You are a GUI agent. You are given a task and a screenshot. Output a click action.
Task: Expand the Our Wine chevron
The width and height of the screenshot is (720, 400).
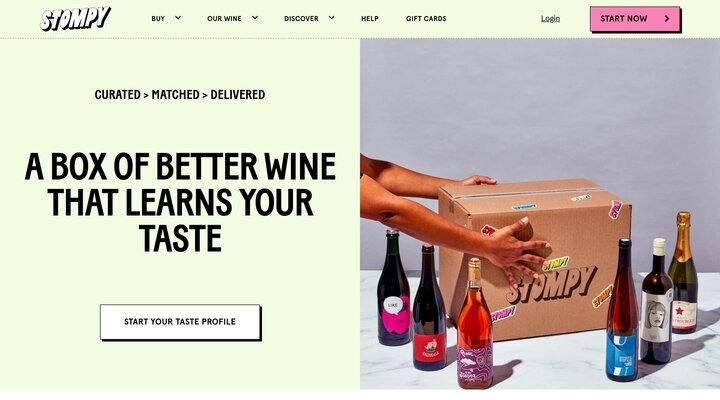(x=255, y=18)
